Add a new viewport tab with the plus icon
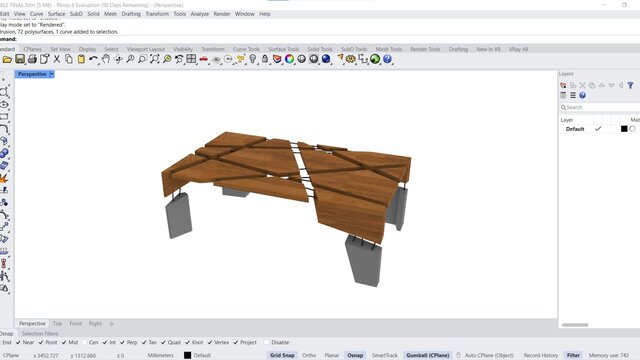 click(x=111, y=324)
